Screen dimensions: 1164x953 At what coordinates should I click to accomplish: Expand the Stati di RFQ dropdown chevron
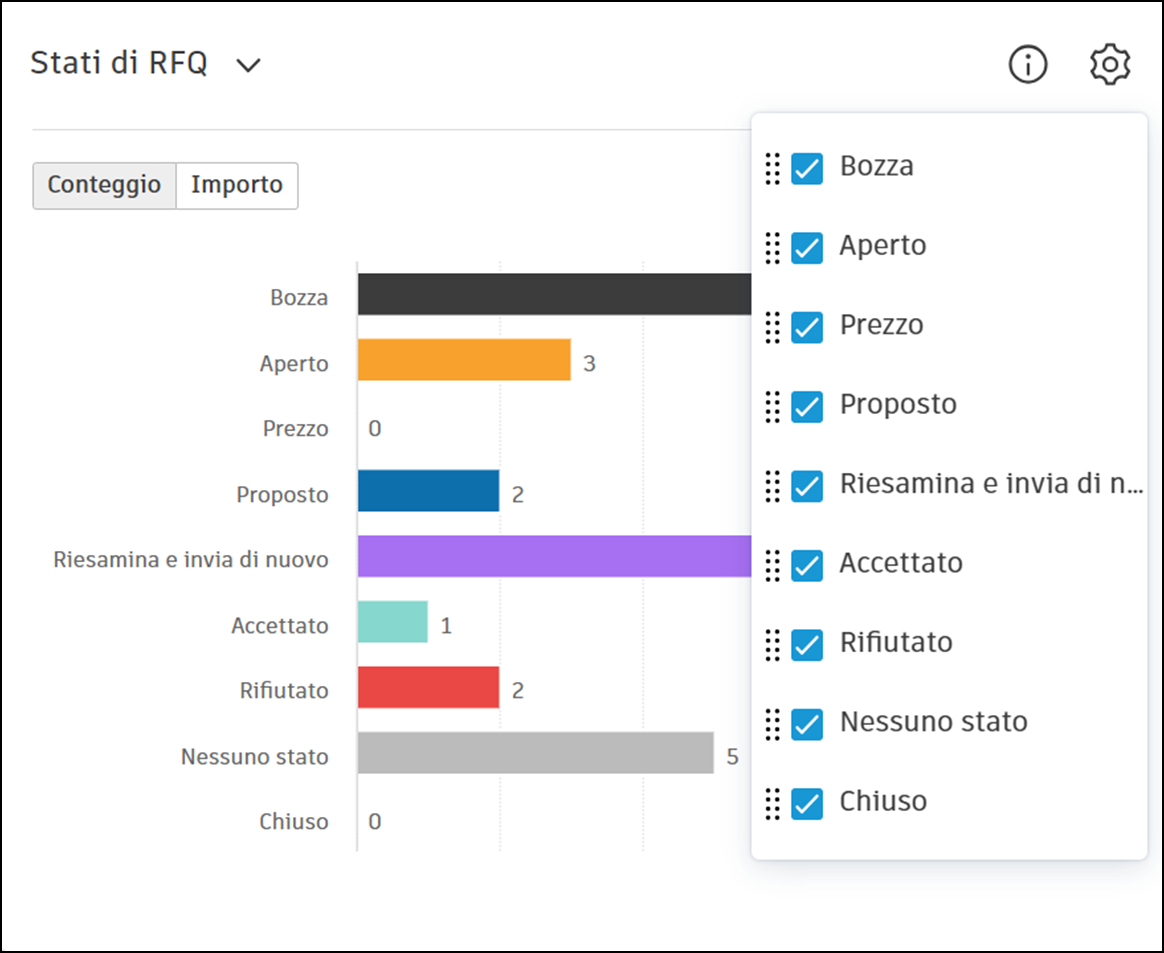[x=248, y=65]
